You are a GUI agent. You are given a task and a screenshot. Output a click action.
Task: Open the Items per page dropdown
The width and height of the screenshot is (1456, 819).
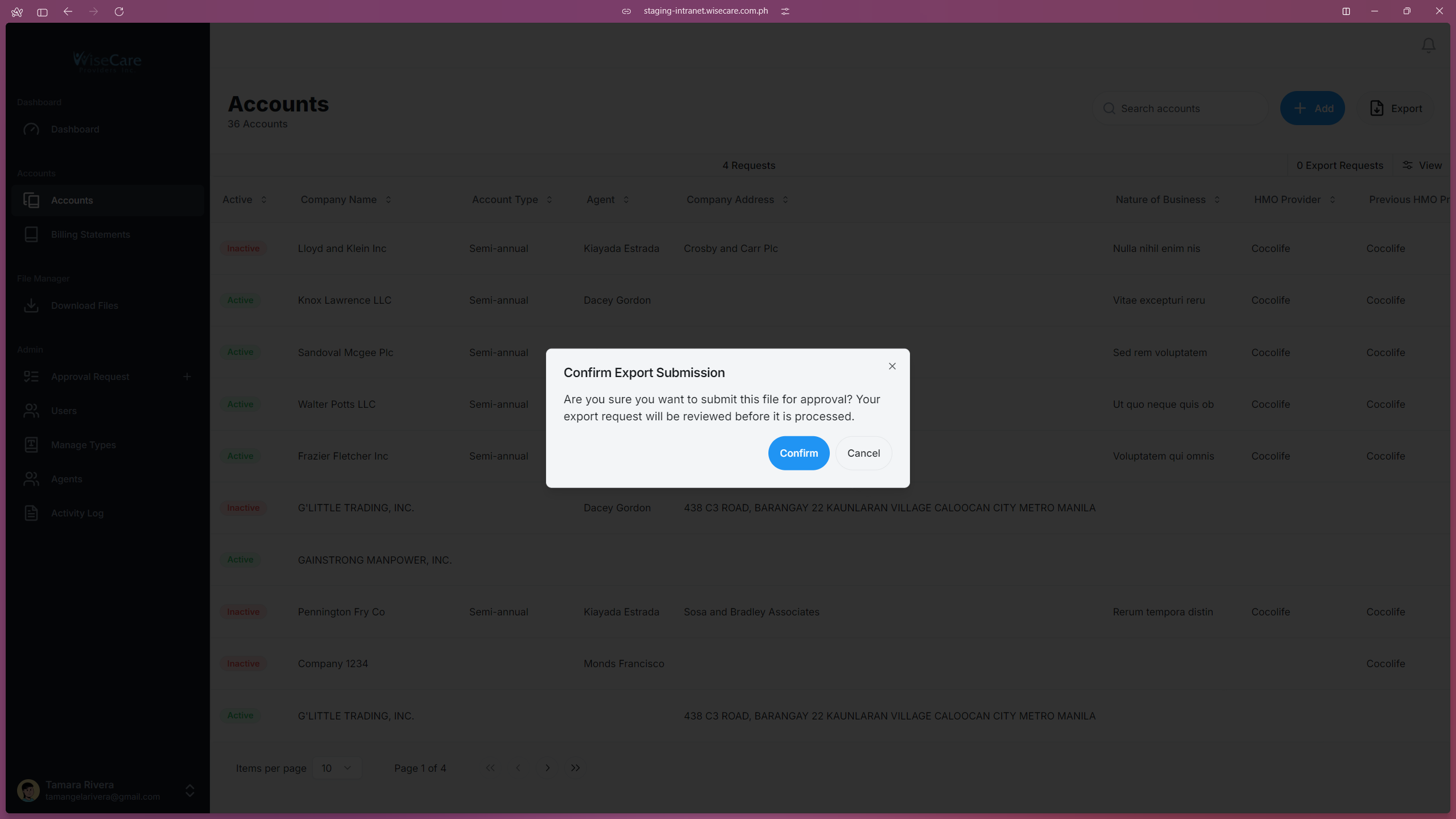[337, 768]
